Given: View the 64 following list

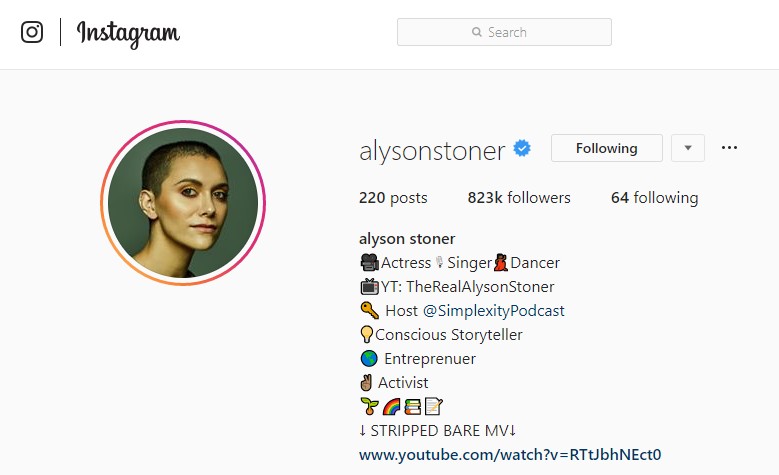Looking at the screenshot, I should 654,198.
